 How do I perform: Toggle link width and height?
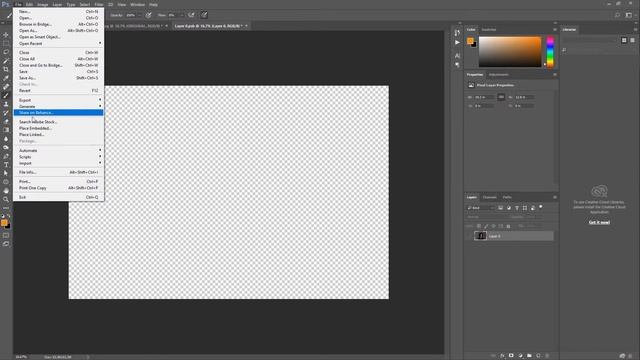501,97
